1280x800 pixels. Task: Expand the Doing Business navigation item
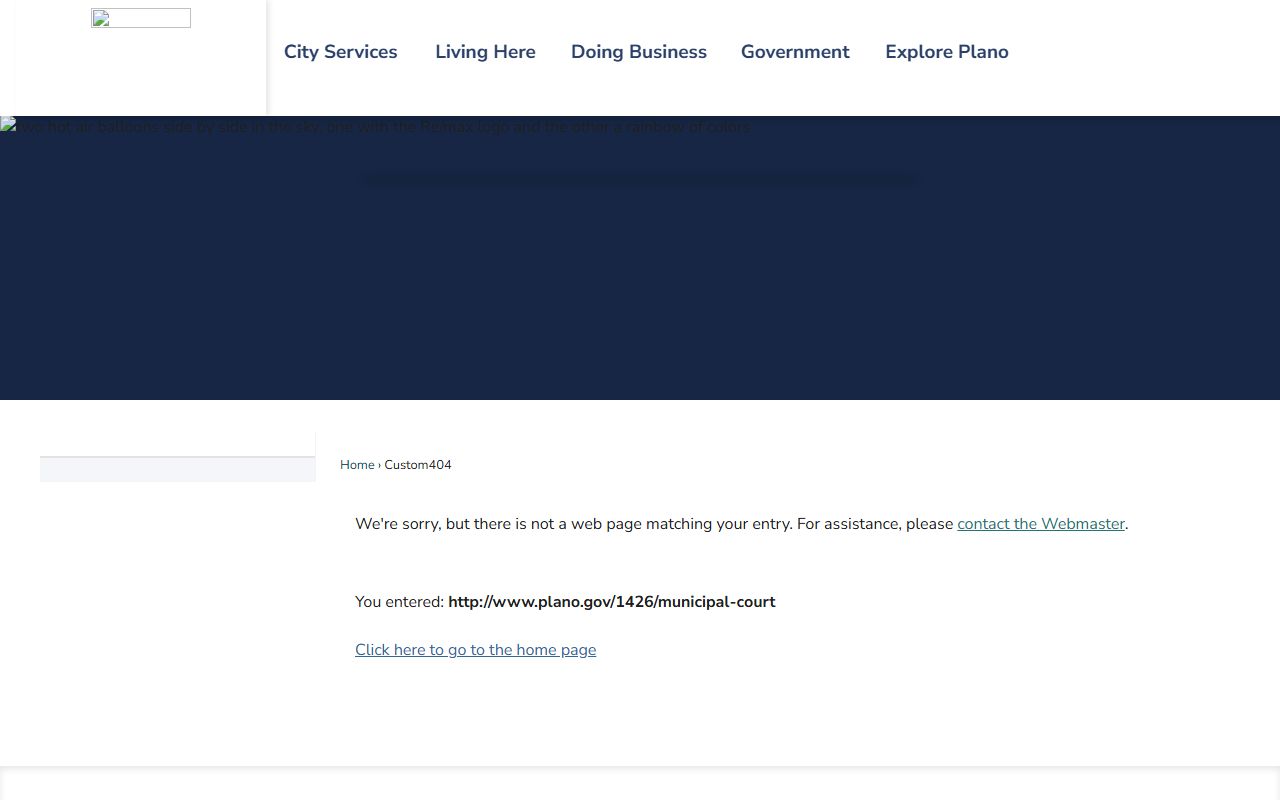pos(638,52)
